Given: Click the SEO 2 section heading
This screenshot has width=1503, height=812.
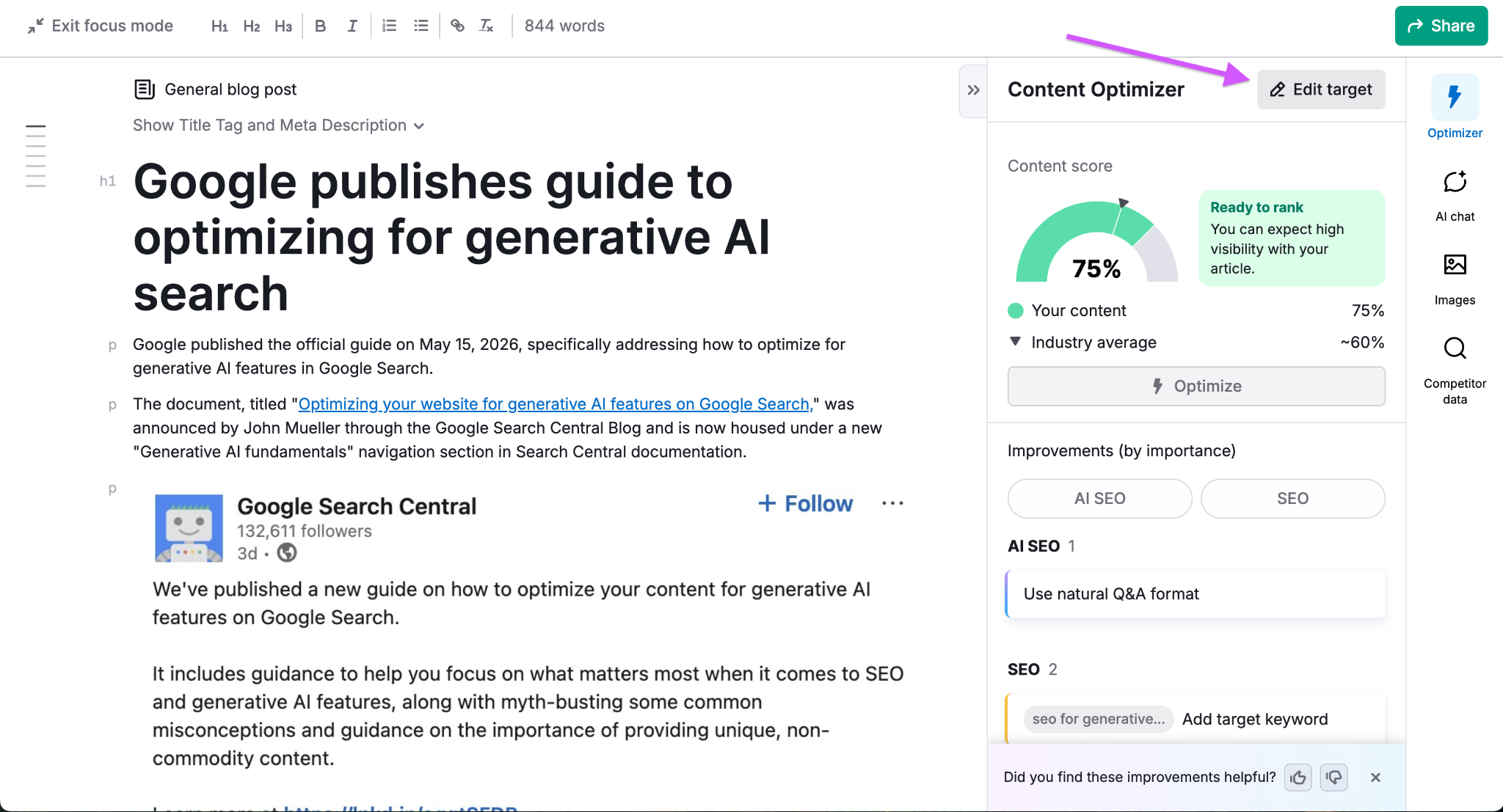Looking at the screenshot, I should pos(1033,669).
